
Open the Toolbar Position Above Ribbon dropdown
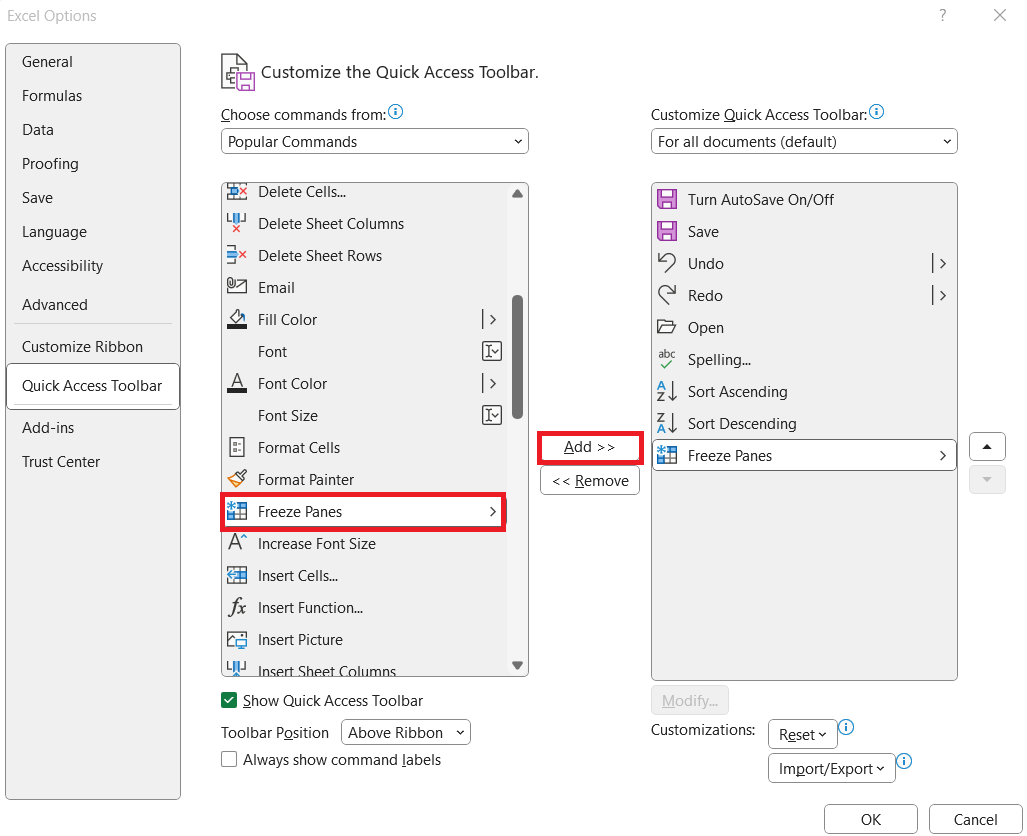(x=406, y=732)
